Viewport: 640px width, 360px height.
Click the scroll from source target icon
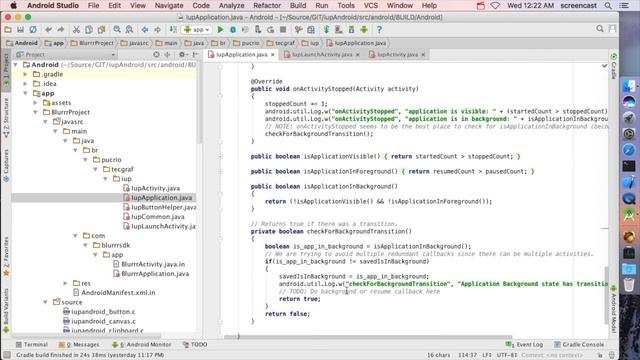tap(156, 54)
